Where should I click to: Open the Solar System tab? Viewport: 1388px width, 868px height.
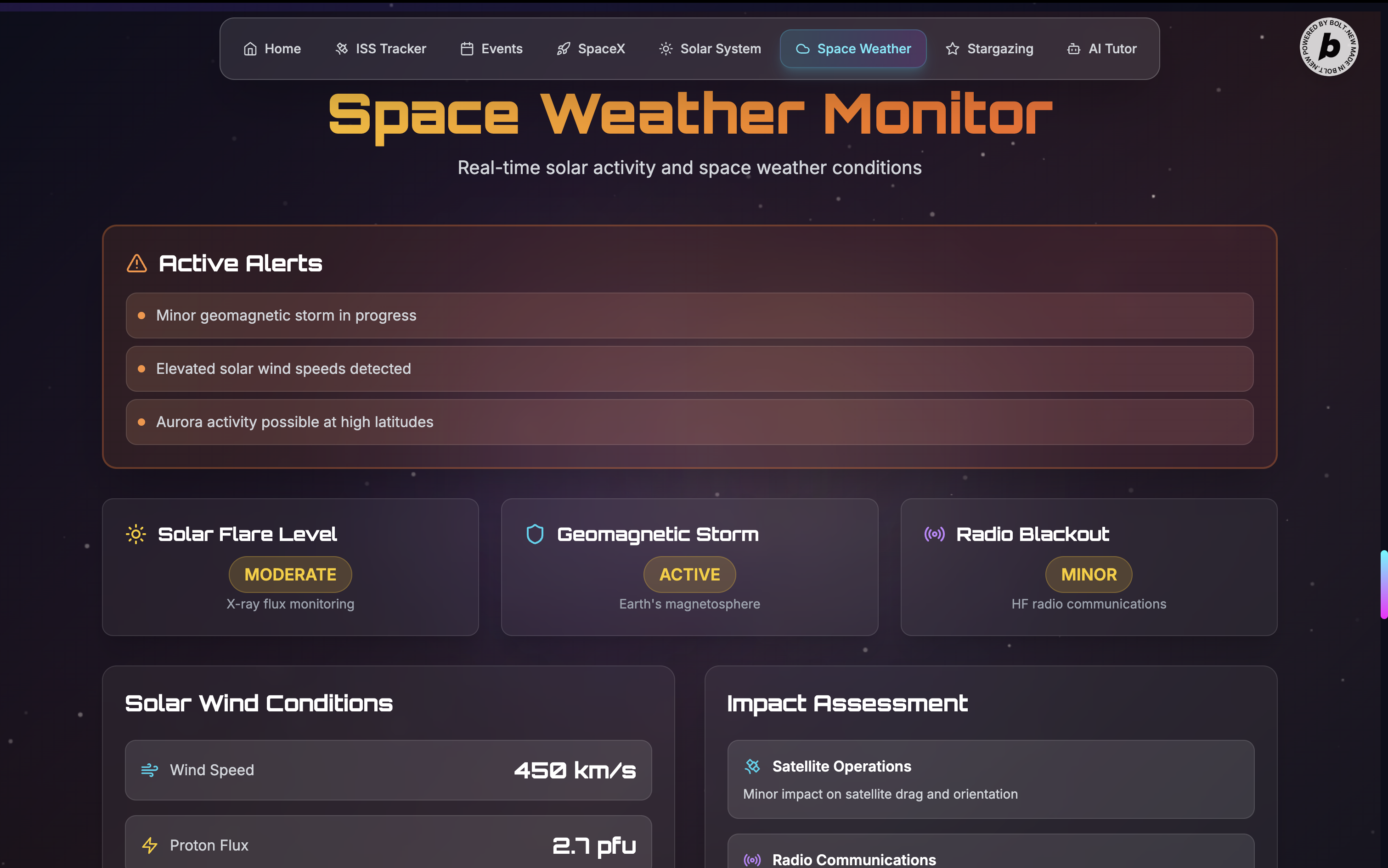[x=710, y=49]
